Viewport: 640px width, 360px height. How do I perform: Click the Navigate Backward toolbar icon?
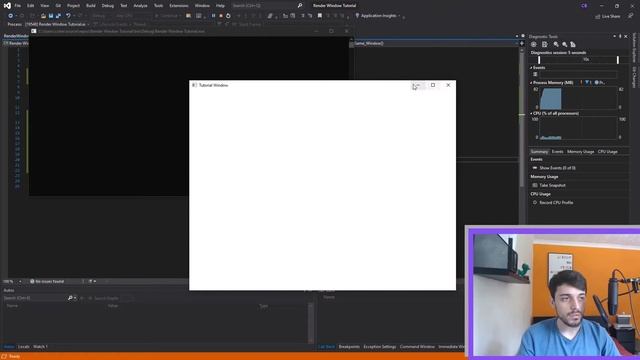point(10,16)
